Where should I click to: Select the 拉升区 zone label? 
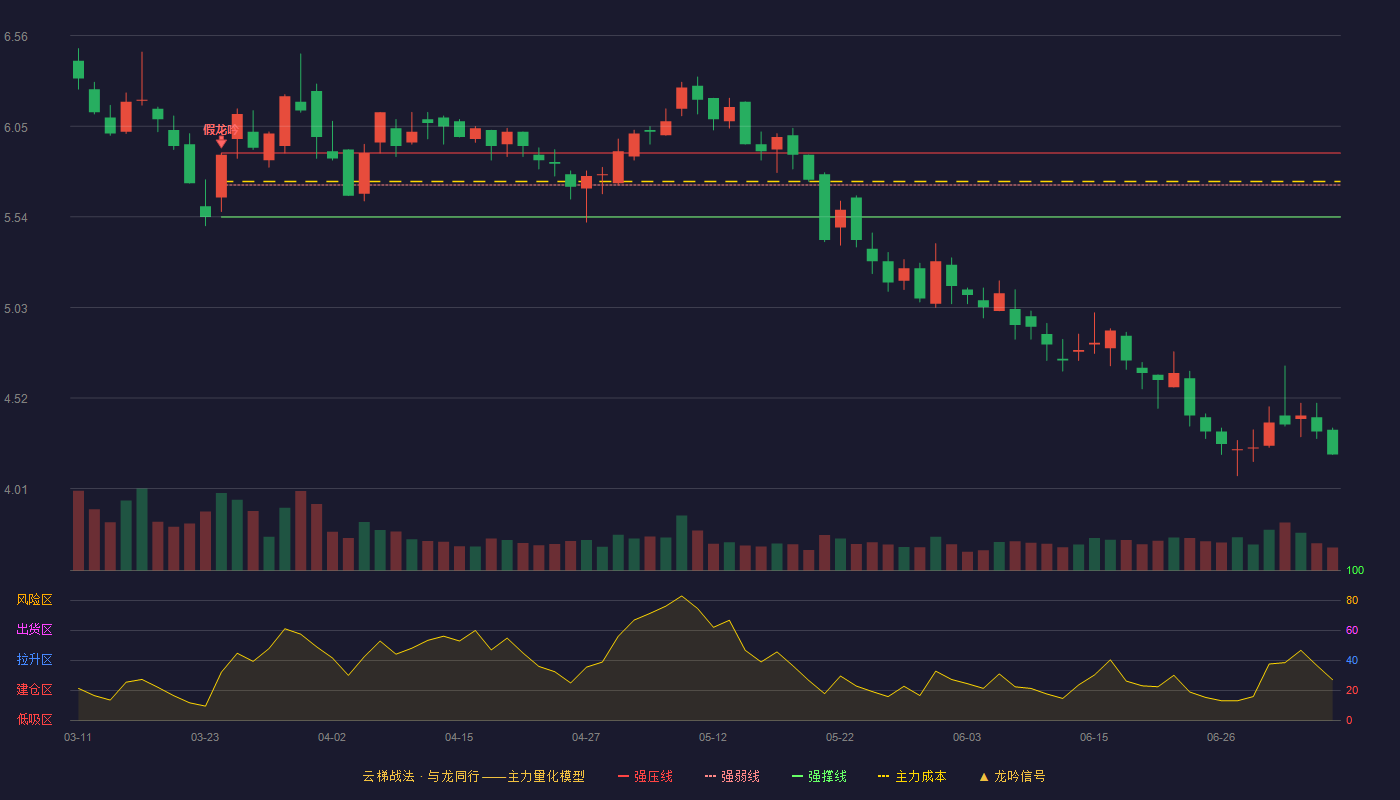(34, 660)
